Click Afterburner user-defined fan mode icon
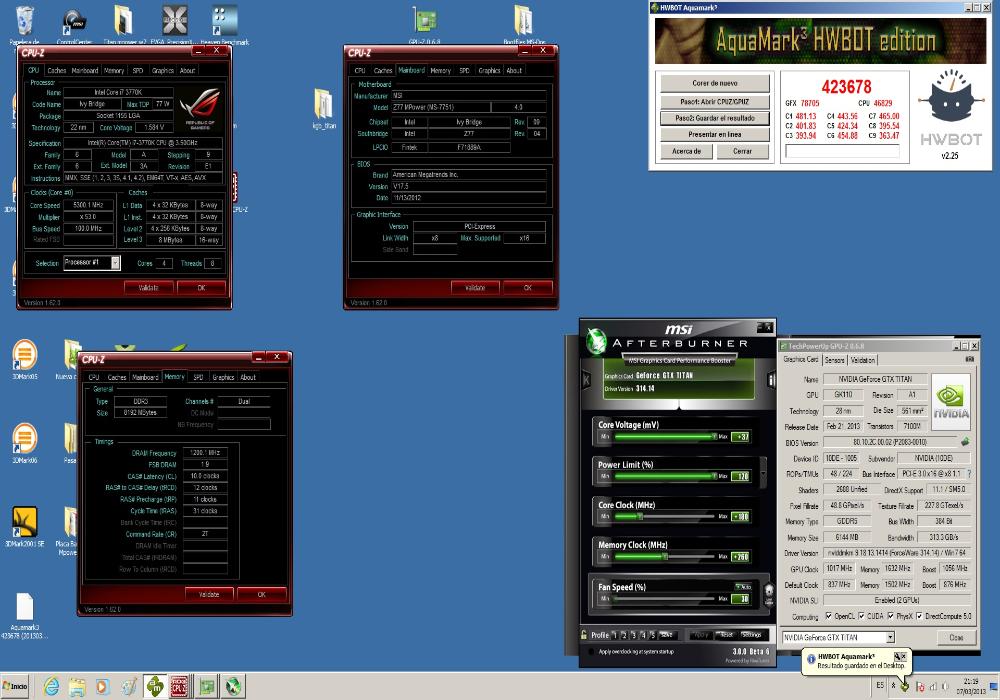 pos(769,594)
